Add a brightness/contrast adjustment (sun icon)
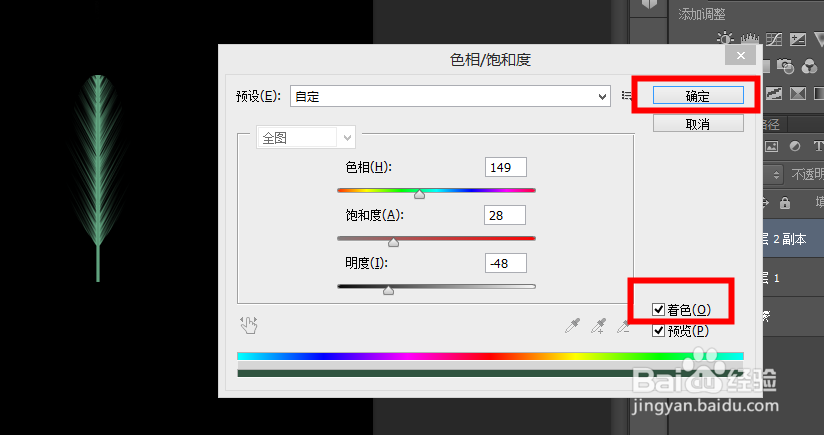824x435 pixels. coord(725,39)
